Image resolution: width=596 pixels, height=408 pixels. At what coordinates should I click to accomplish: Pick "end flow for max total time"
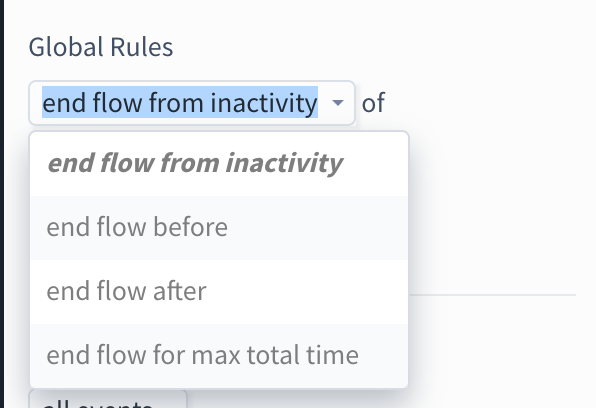click(219, 356)
